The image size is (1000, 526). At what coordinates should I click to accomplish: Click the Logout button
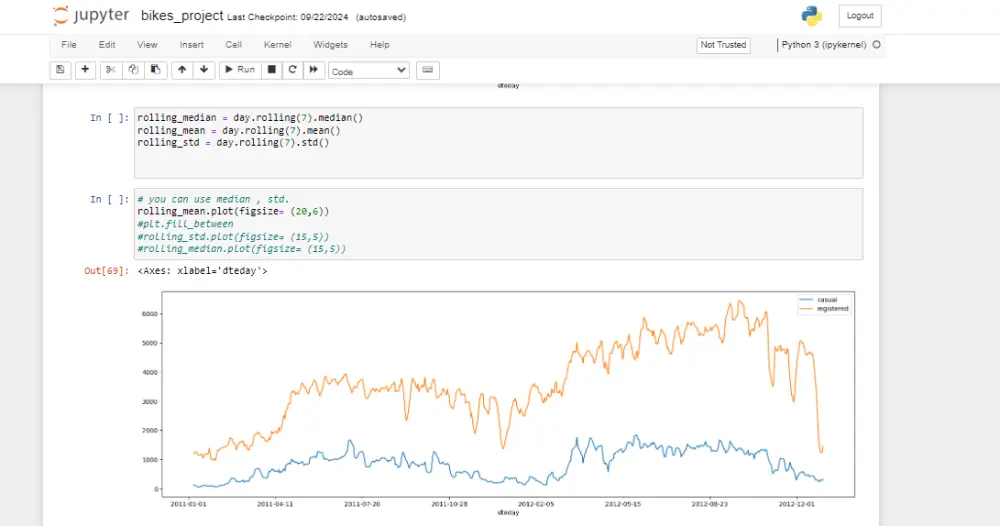click(860, 16)
